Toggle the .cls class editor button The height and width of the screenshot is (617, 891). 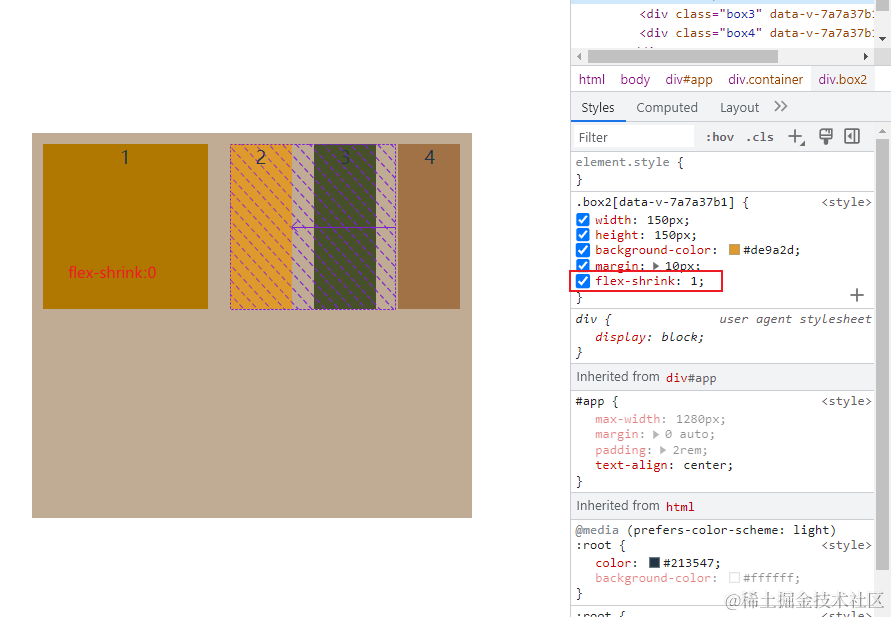point(760,137)
